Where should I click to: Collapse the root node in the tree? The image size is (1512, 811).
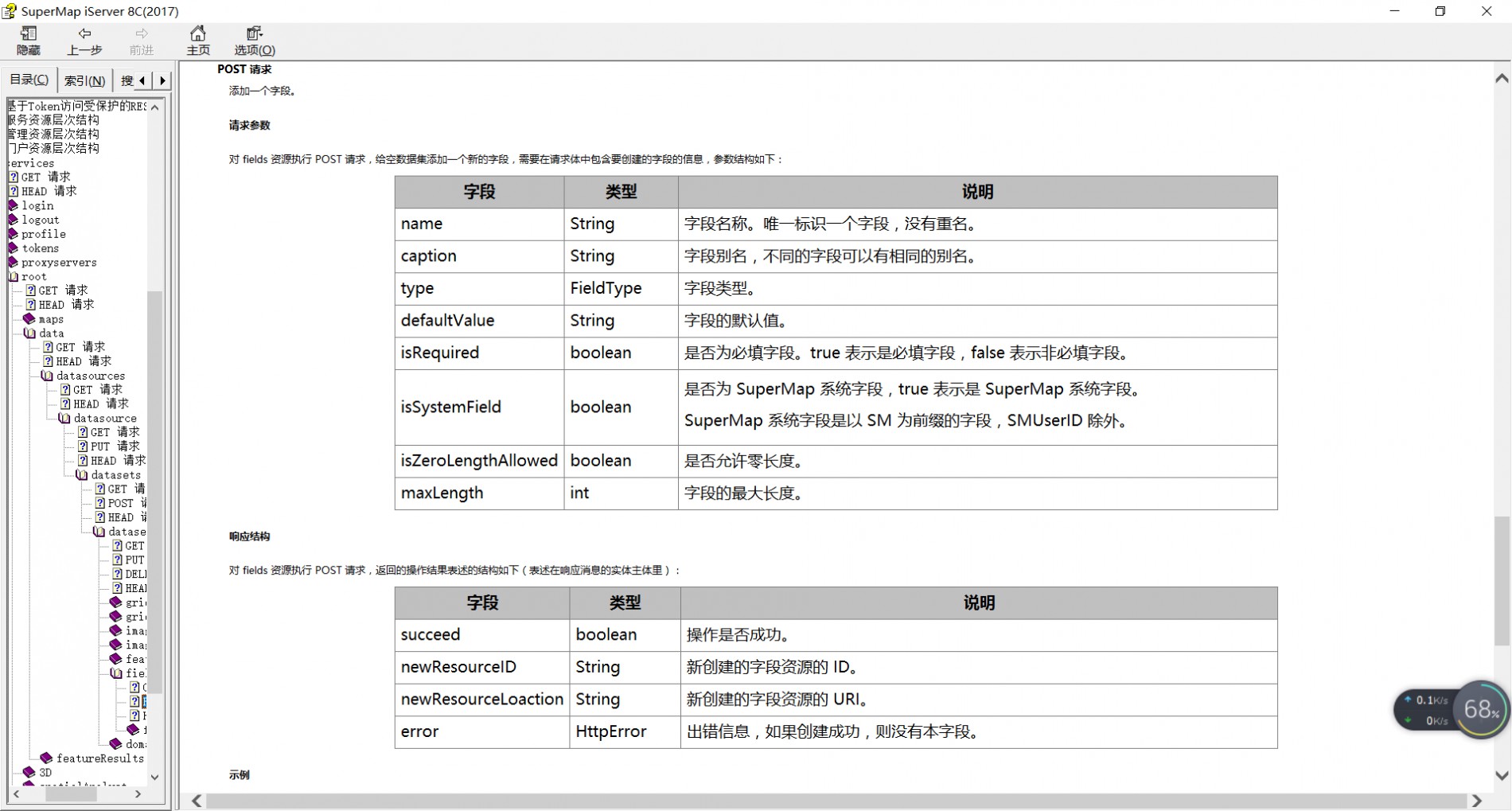pyautogui.click(x=14, y=277)
